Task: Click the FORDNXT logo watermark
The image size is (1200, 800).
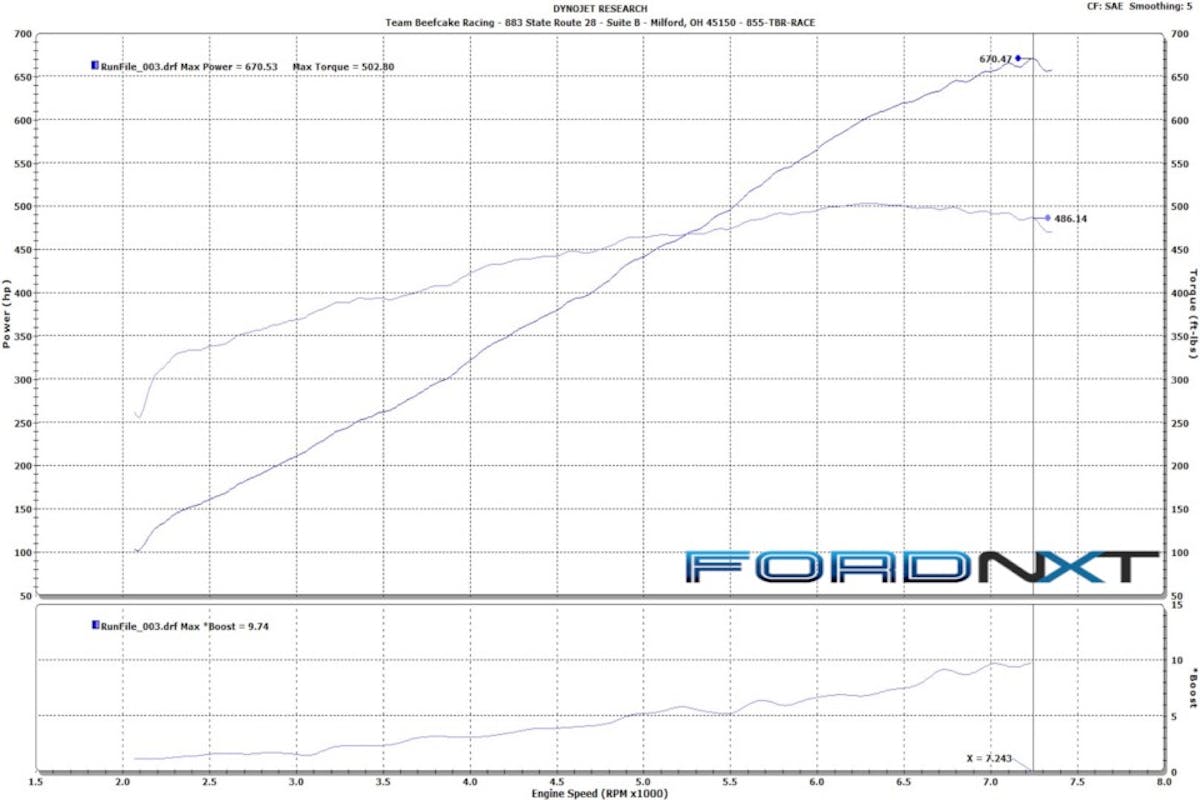Action: [x=922, y=566]
